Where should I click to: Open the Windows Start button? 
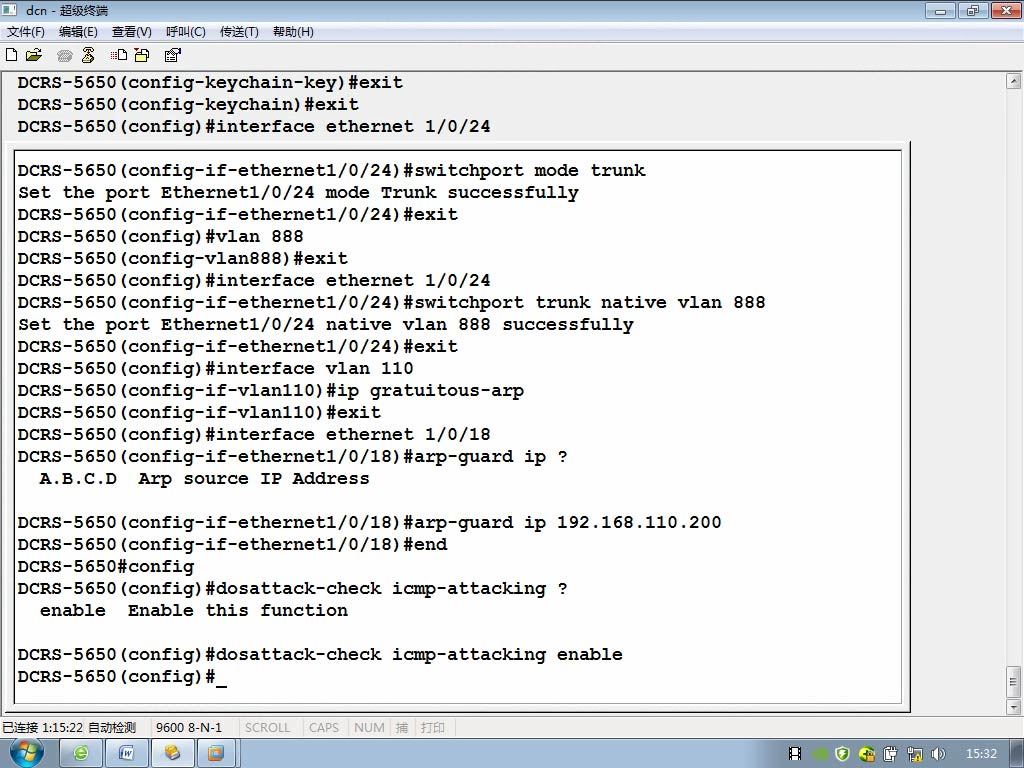click(26, 753)
